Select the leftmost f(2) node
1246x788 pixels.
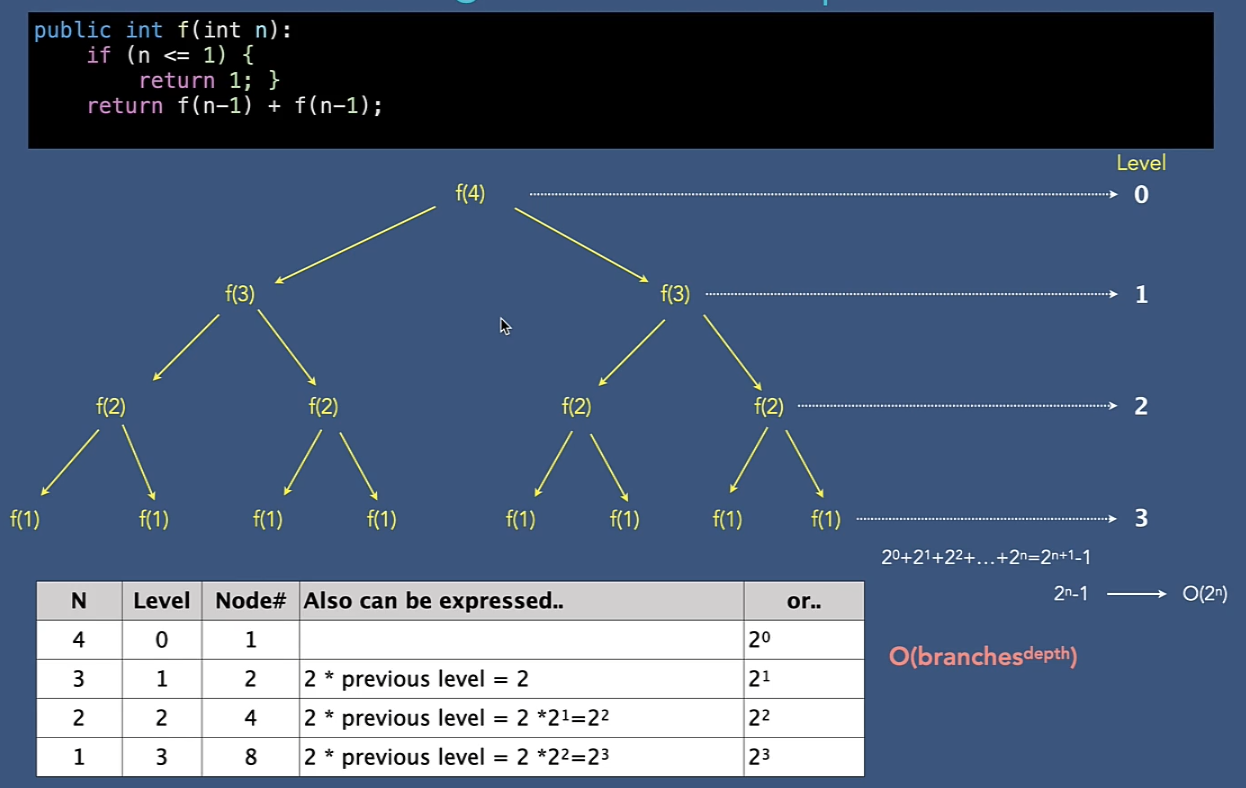point(110,407)
